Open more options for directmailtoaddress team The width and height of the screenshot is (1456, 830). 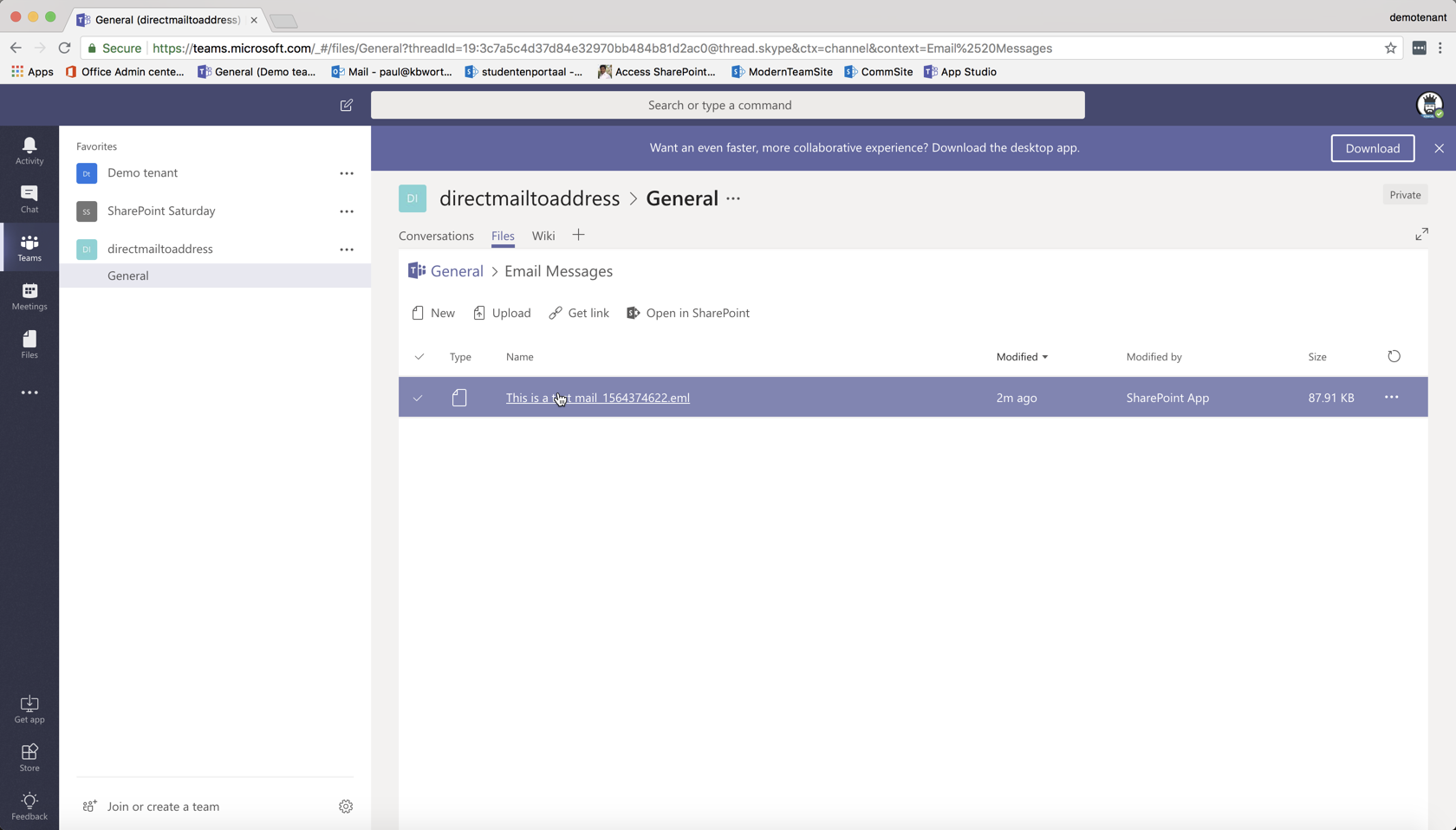(x=347, y=250)
